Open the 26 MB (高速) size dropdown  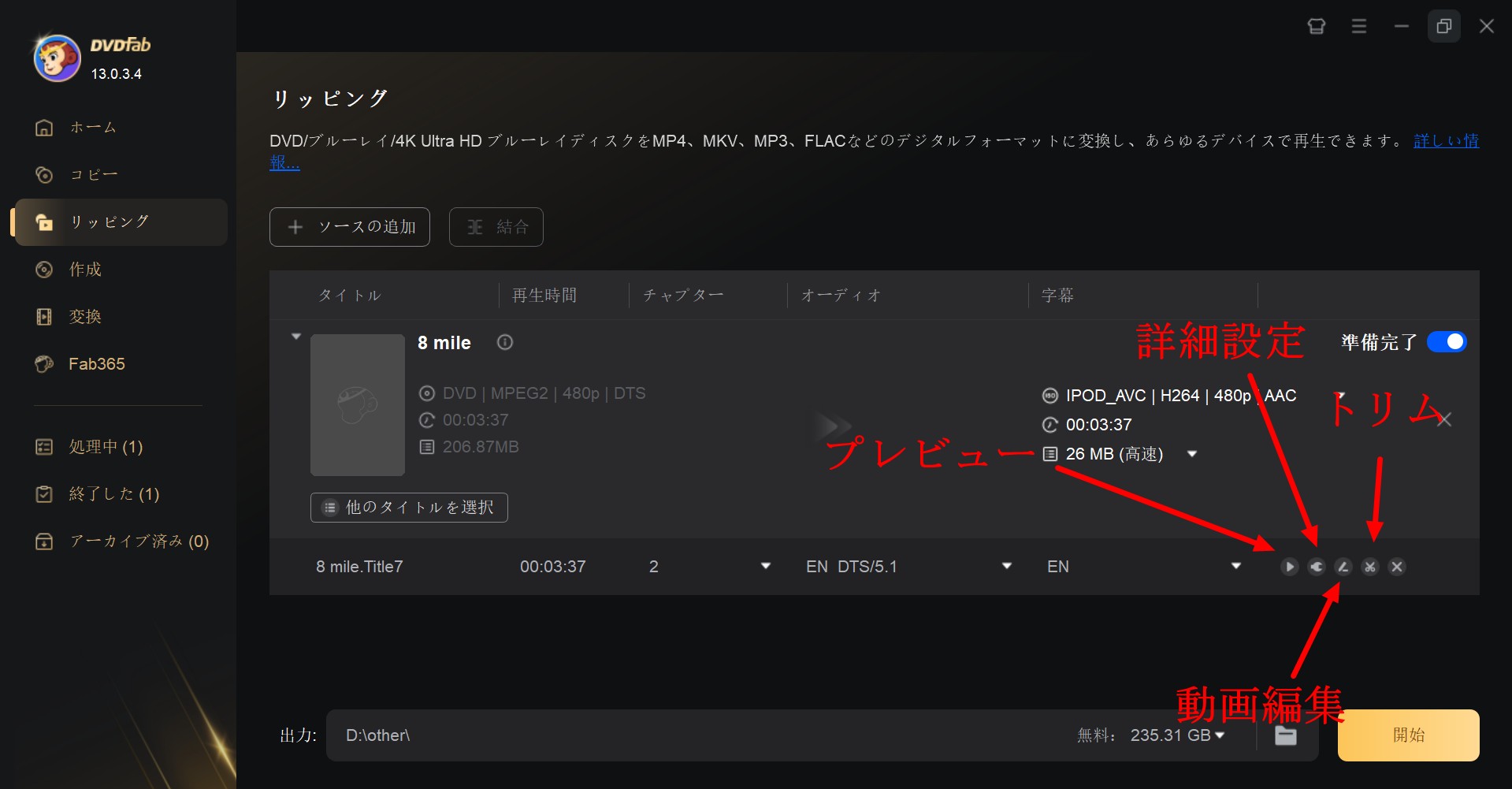[1192, 454]
